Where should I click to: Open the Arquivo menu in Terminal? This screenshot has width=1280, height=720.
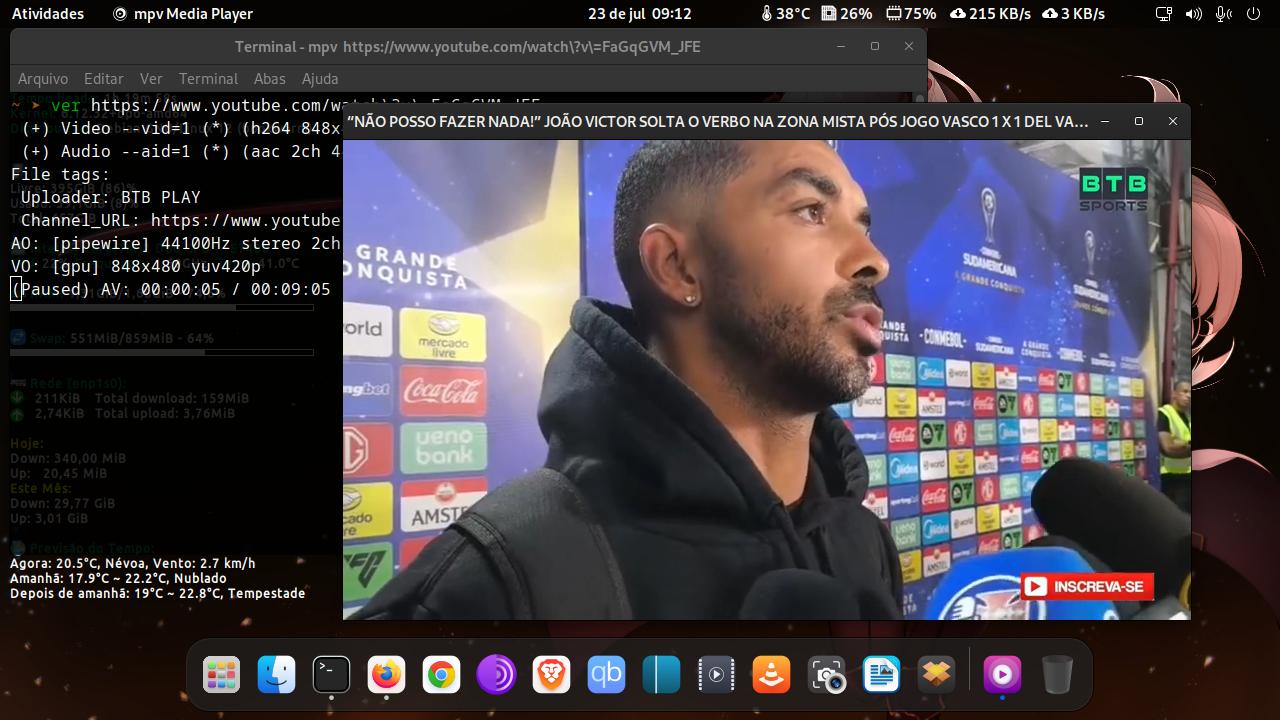click(43, 78)
